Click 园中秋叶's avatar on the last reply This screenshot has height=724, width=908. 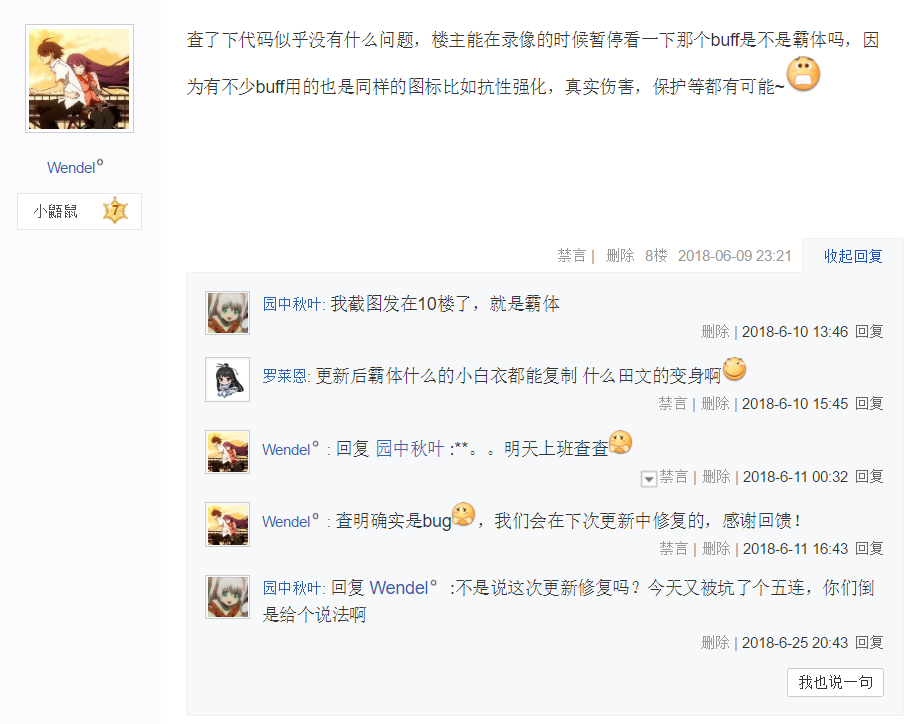pos(227,597)
